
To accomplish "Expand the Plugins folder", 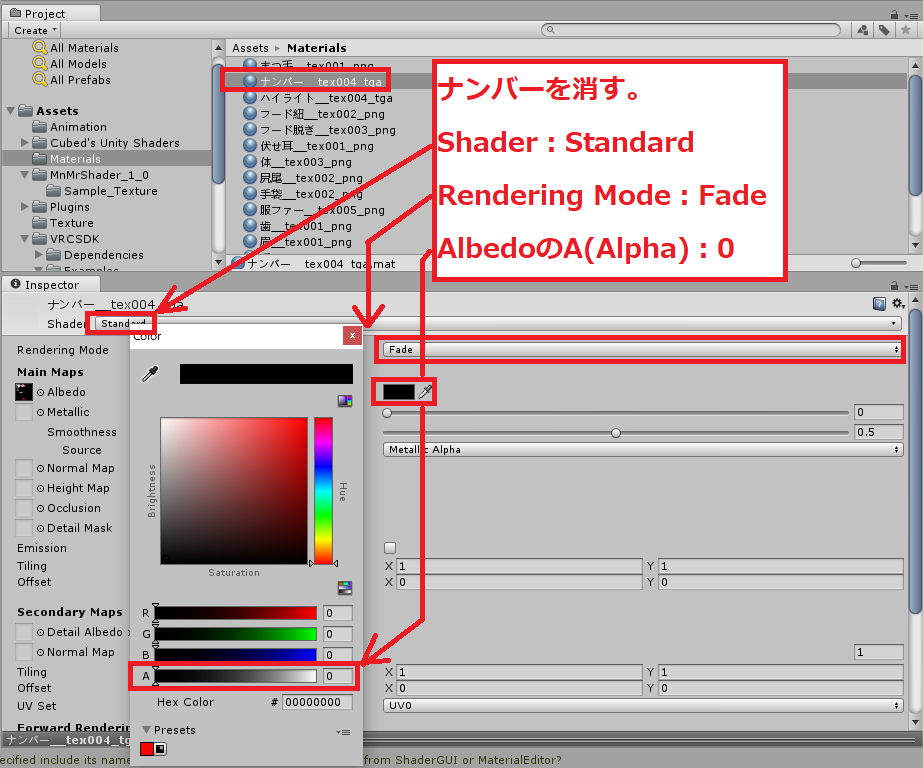I will [24, 207].
